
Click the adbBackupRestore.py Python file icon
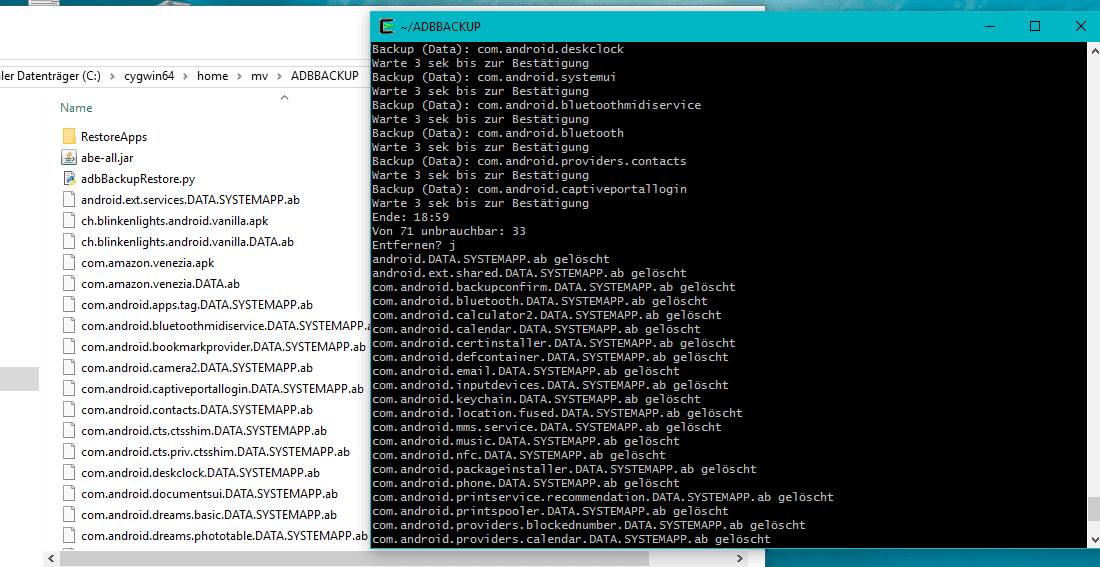click(69, 178)
